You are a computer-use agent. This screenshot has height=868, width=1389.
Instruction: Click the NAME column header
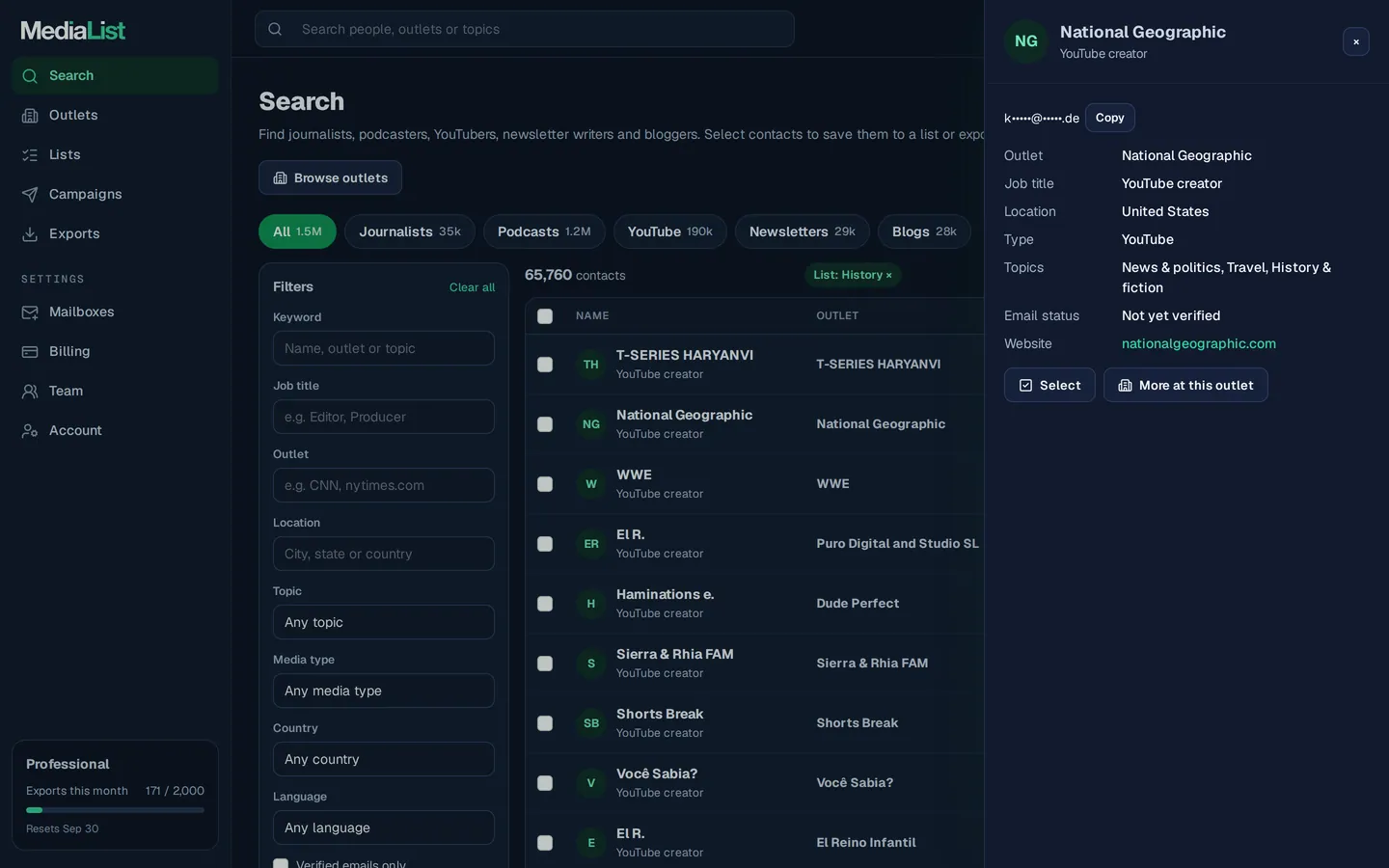point(592,316)
